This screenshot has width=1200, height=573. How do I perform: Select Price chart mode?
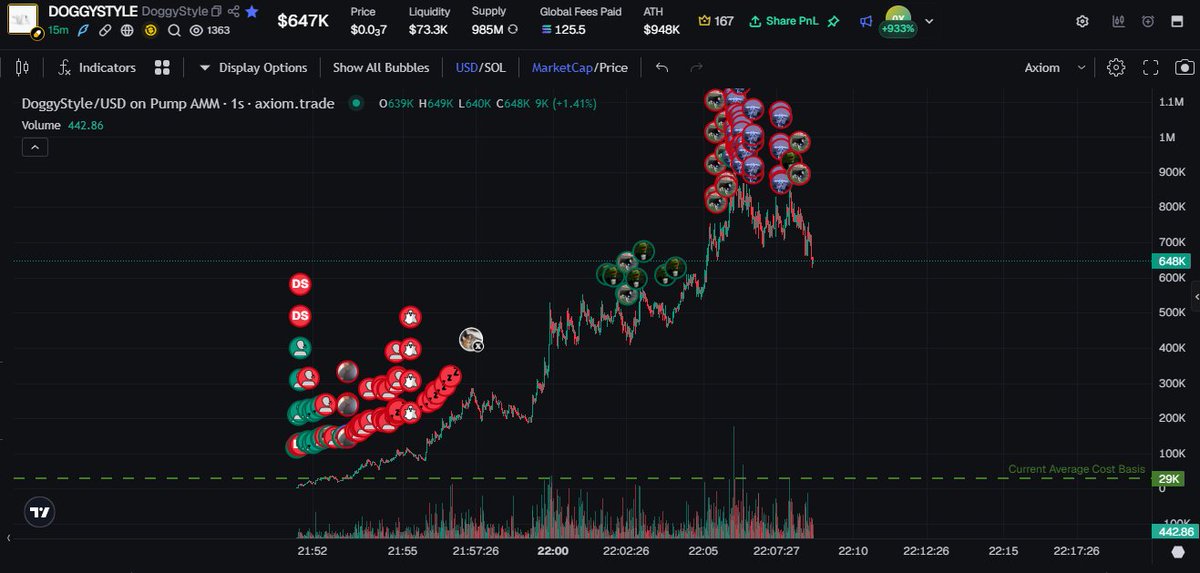coord(614,67)
